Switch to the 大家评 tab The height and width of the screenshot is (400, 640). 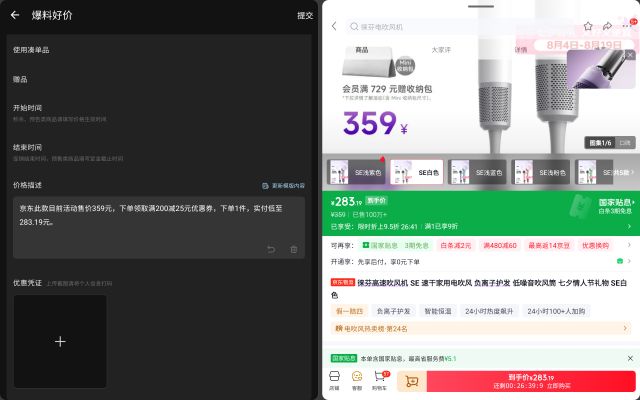441,50
